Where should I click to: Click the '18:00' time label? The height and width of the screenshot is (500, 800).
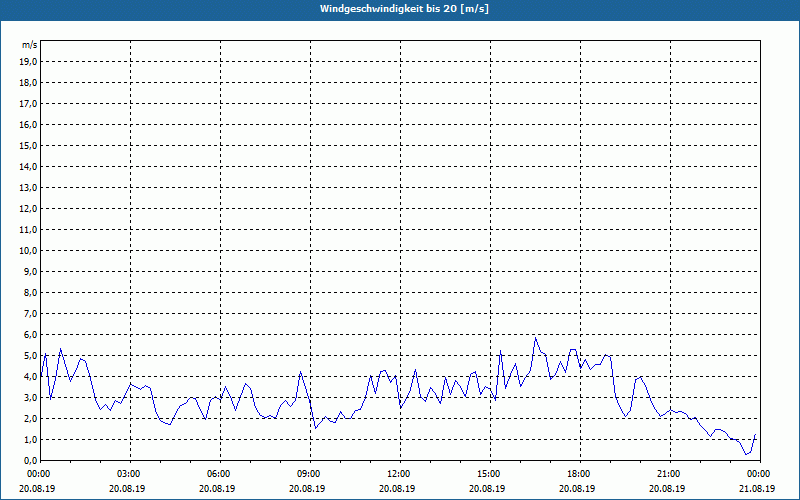click(x=578, y=474)
